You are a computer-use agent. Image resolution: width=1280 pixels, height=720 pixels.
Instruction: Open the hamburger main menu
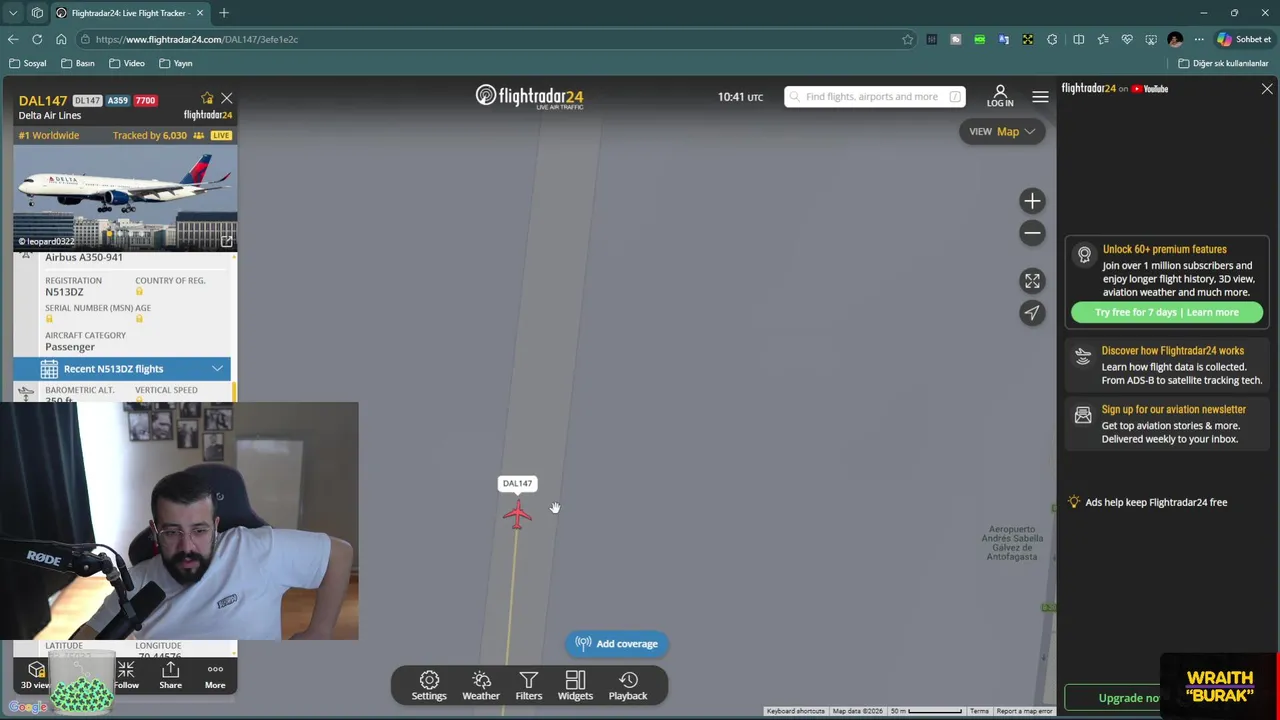[1040, 97]
